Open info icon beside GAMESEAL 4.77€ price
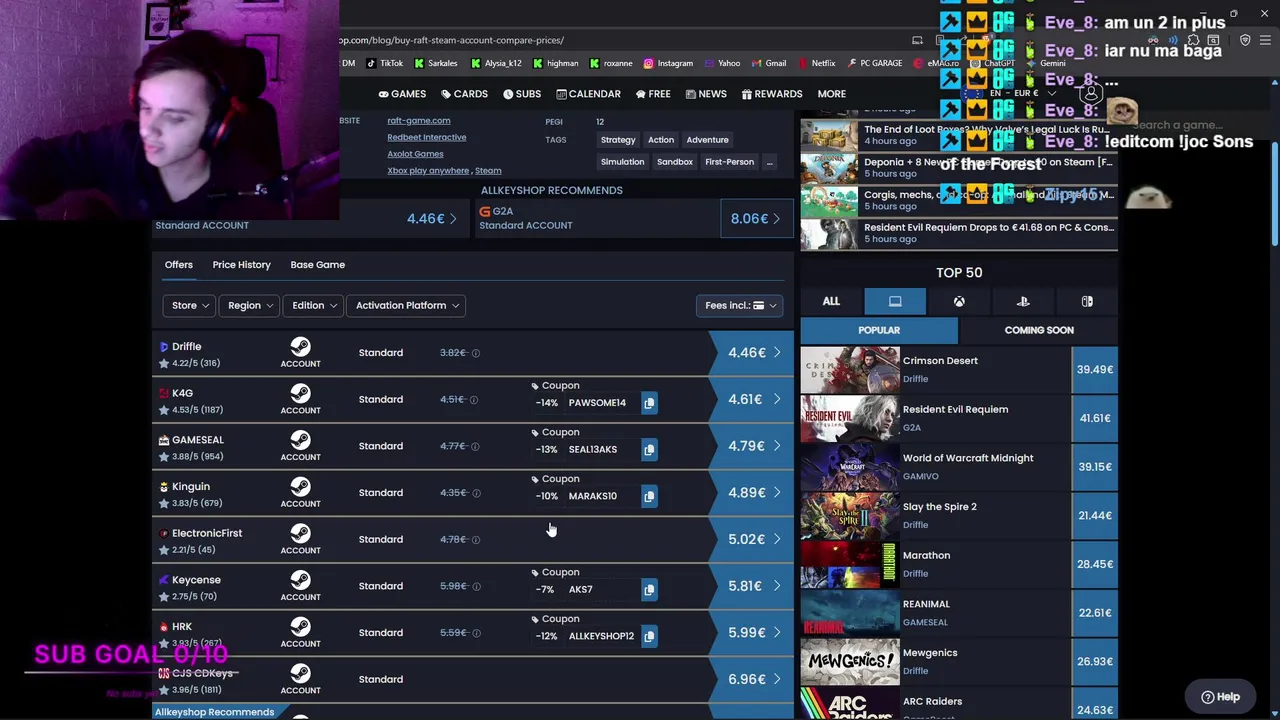1280x720 pixels. coord(476,446)
